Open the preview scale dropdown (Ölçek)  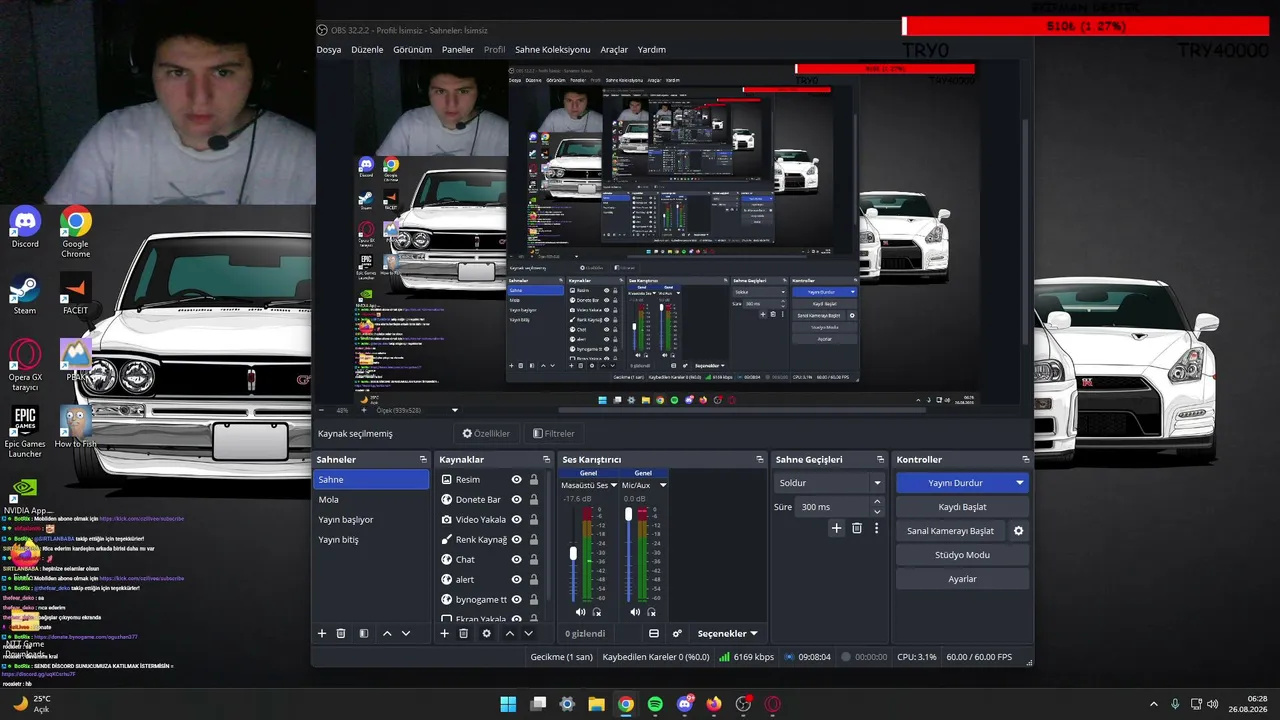click(455, 410)
